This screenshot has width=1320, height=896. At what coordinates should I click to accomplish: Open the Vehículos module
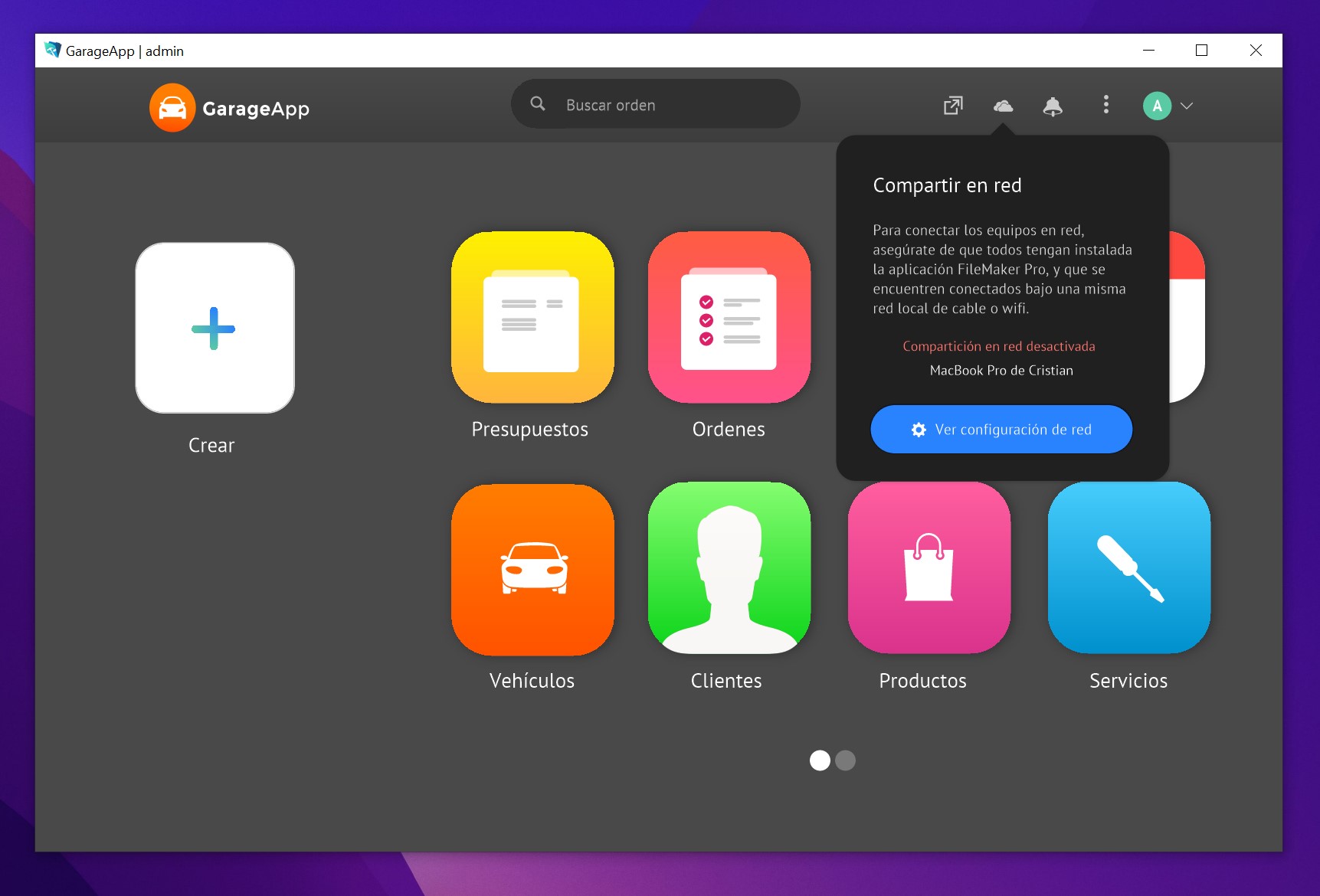point(532,569)
